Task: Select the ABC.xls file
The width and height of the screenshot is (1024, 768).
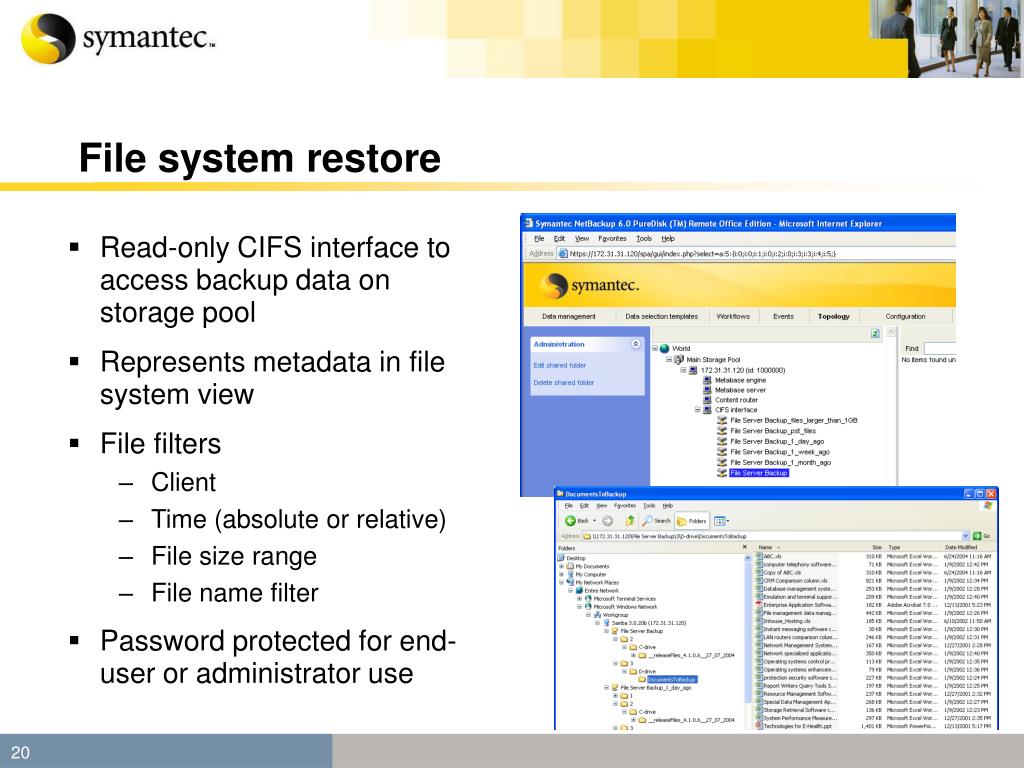Action: (x=773, y=556)
